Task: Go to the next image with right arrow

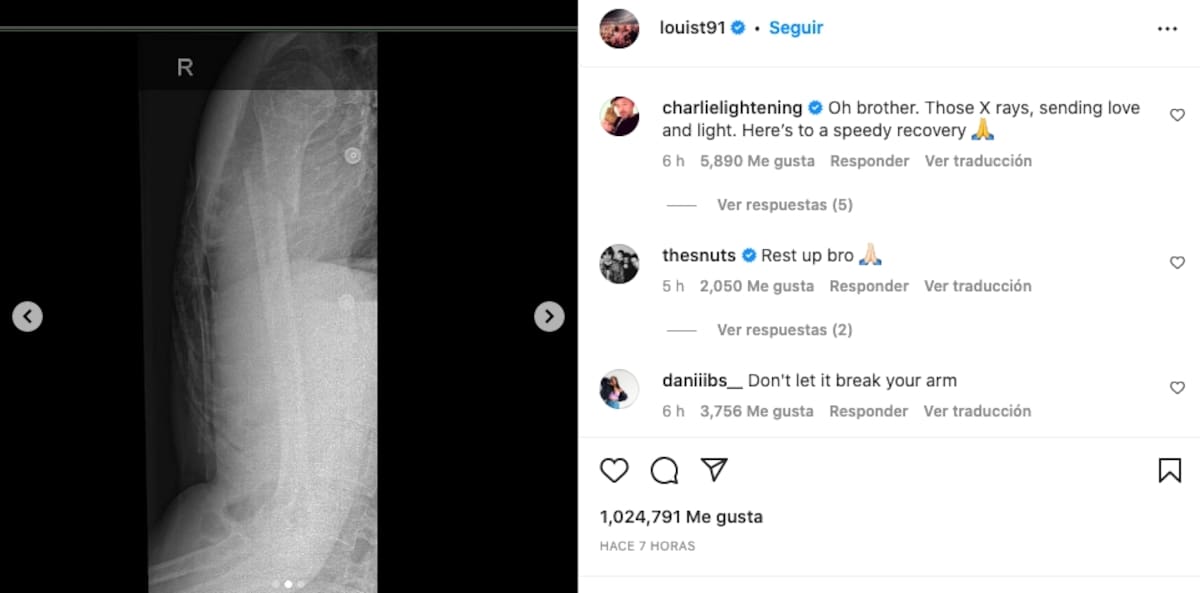Action: pyautogui.click(x=549, y=317)
